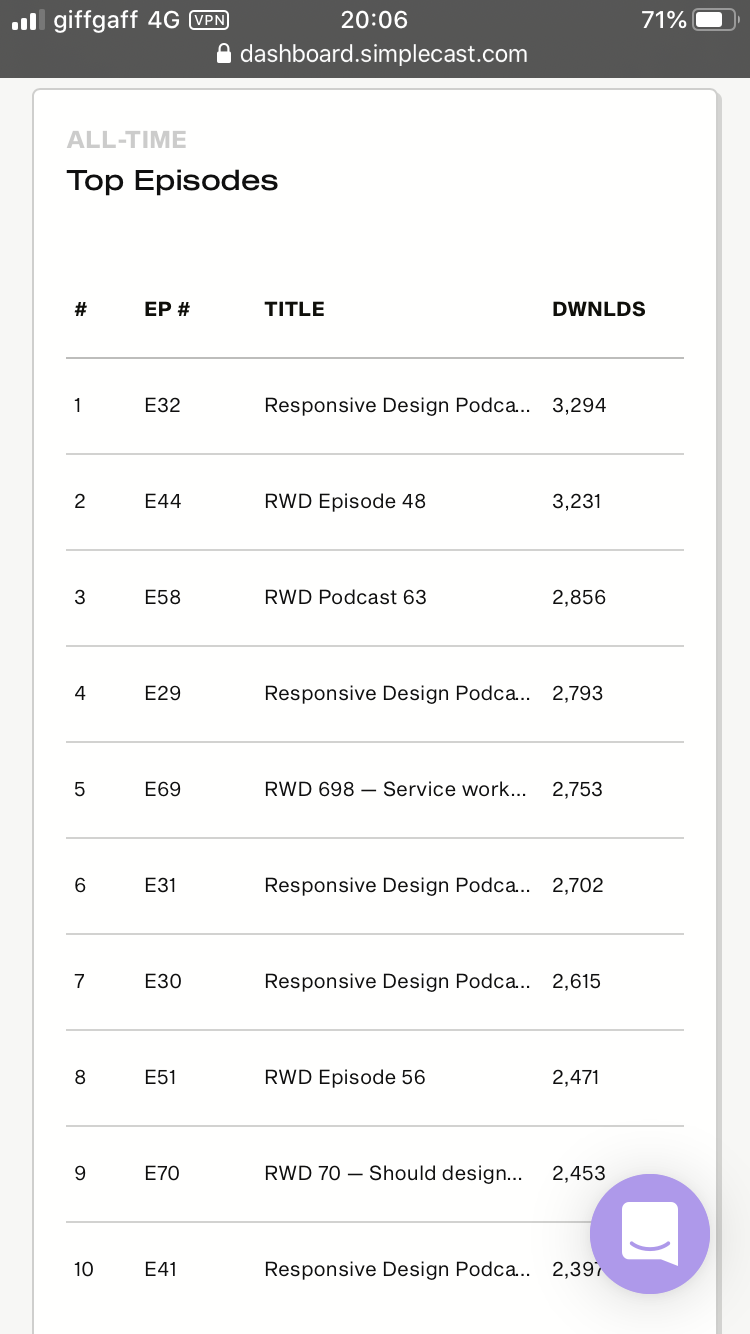Tap the VPN status badge
Viewport: 750px width, 1334px height.
point(207,19)
